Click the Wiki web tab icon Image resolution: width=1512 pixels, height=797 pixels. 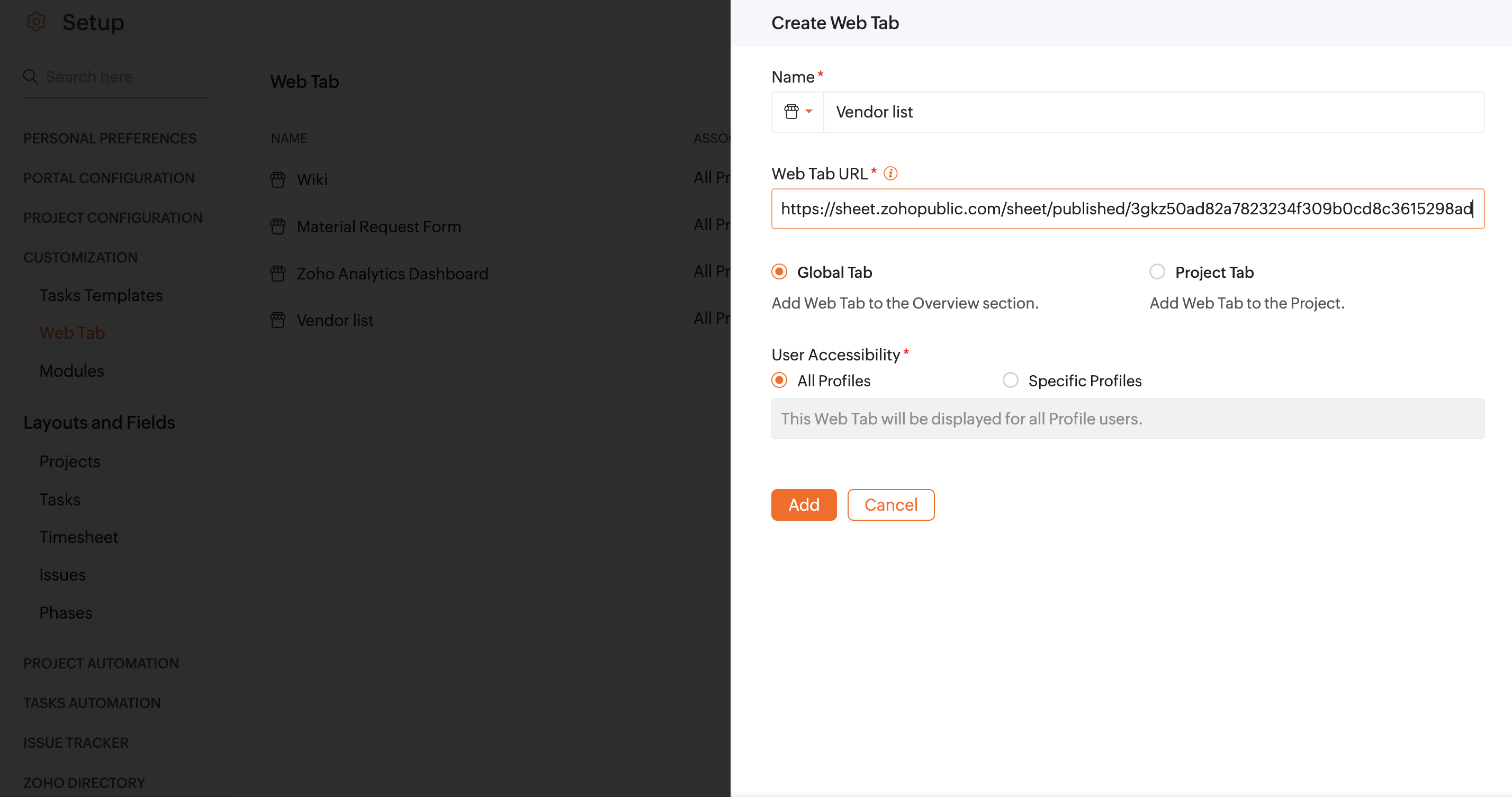click(277, 179)
